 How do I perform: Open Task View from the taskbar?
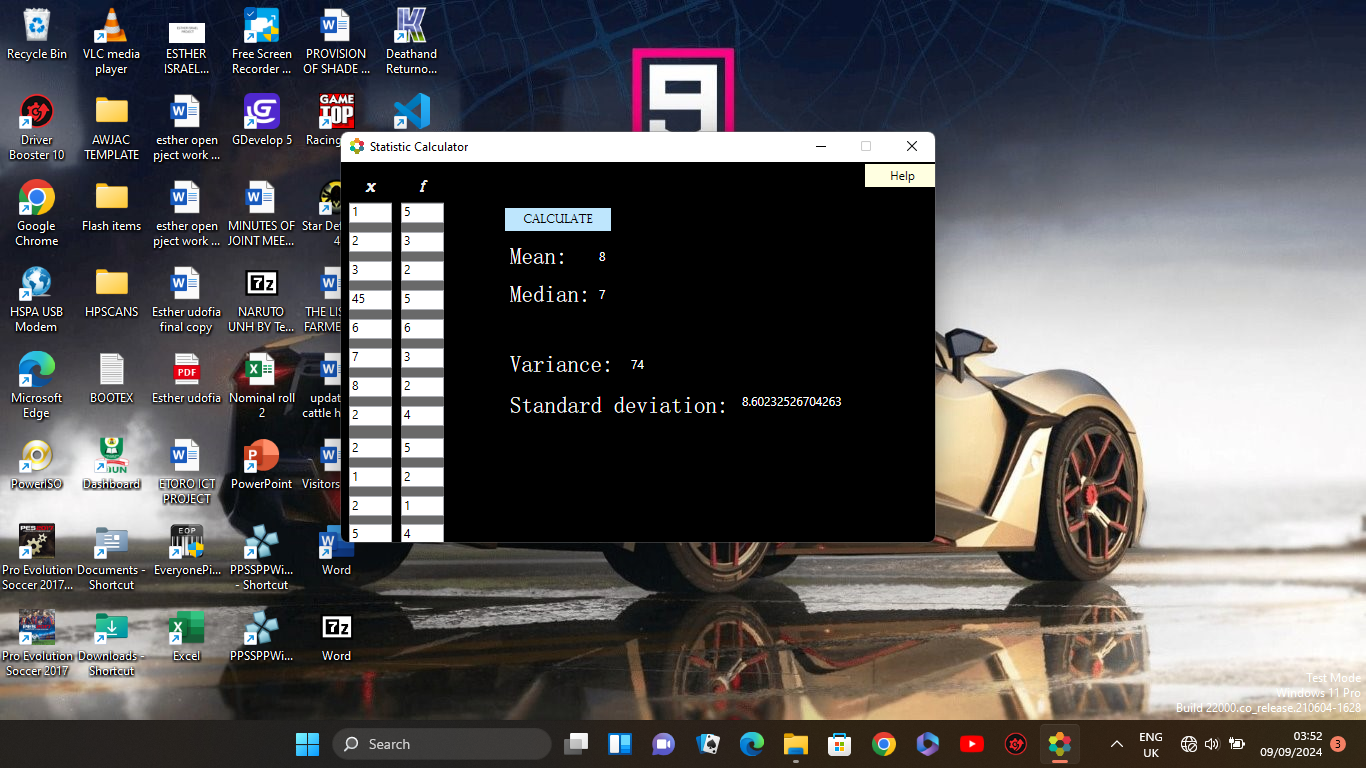coord(576,744)
